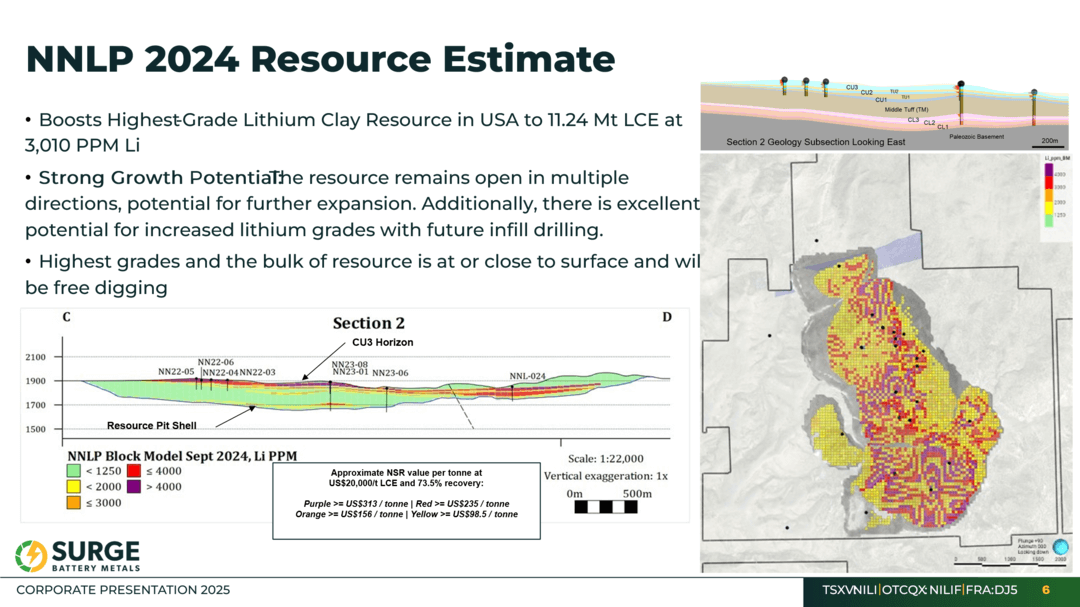Screen dimensions: 1080x607
Task: Click the NN22-05 drill hole label
Action: click(x=176, y=372)
